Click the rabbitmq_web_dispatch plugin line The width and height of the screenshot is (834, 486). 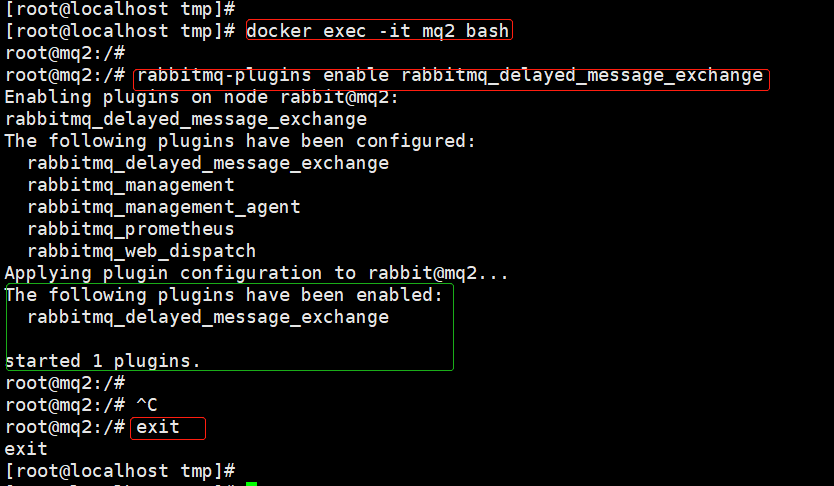tap(141, 251)
